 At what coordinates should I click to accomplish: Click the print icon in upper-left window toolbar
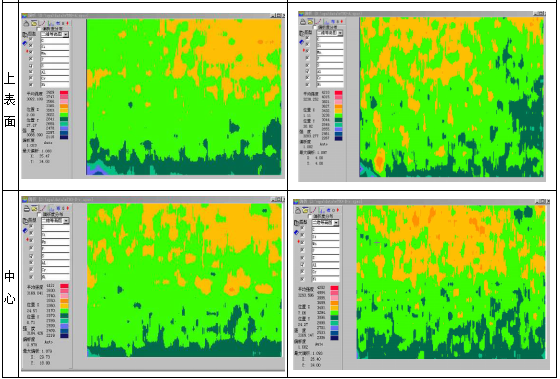(x=26, y=23)
